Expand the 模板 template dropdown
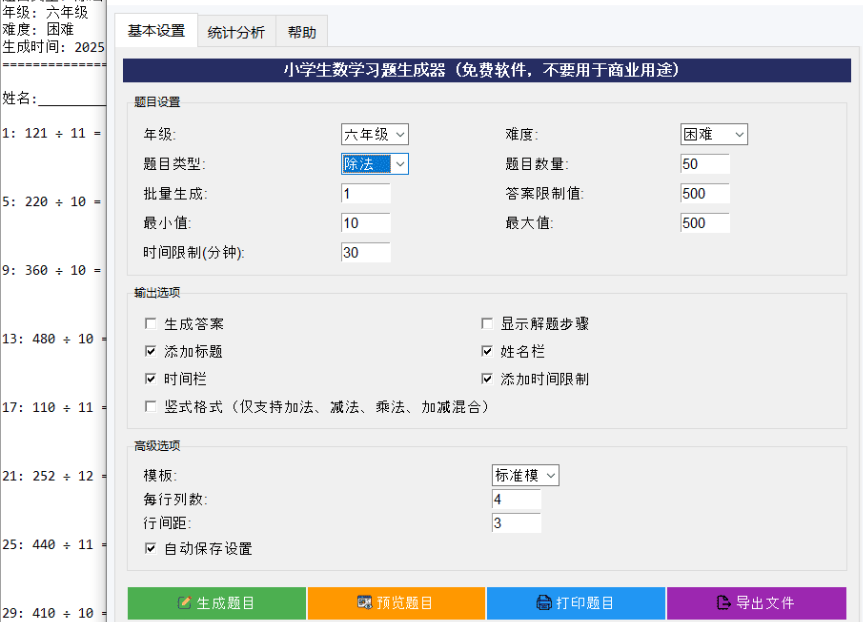Image resolution: width=863 pixels, height=622 pixels. pyautogui.click(x=525, y=475)
